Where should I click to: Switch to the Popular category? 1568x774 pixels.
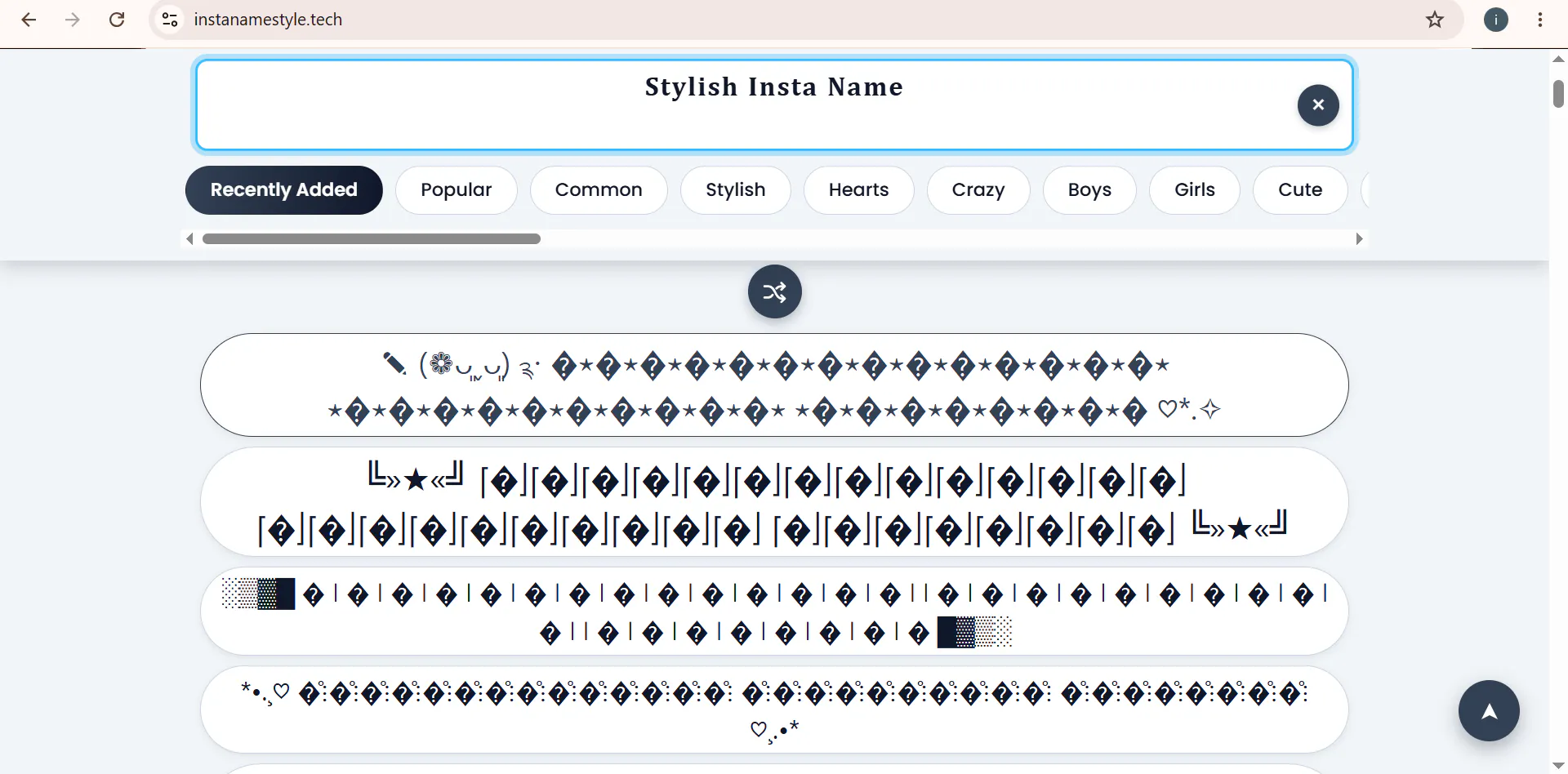(457, 190)
